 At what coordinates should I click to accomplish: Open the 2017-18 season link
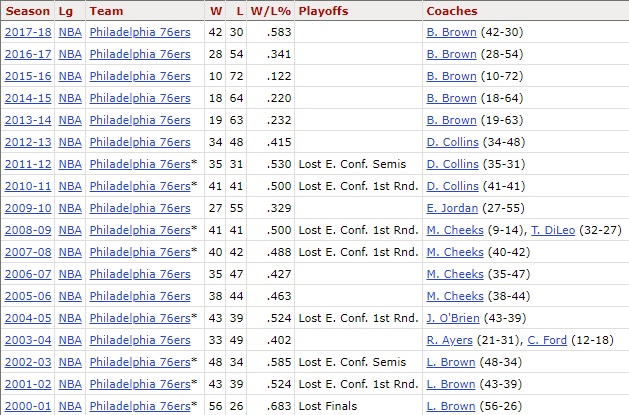27,32
